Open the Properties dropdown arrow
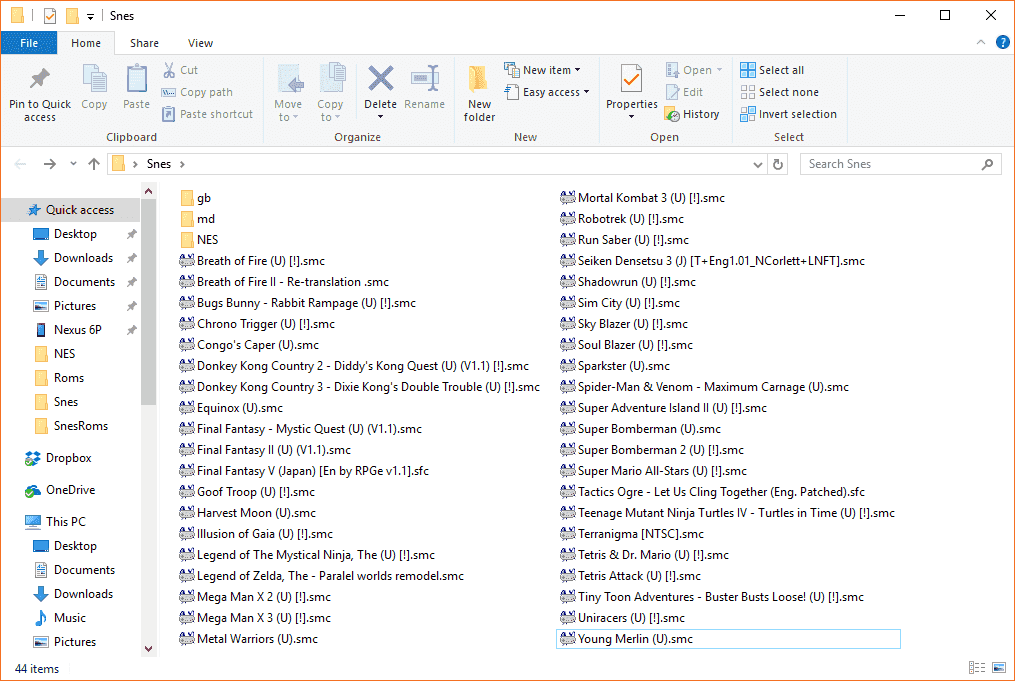The width and height of the screenshot is (1015, 681). click(631, 117)
